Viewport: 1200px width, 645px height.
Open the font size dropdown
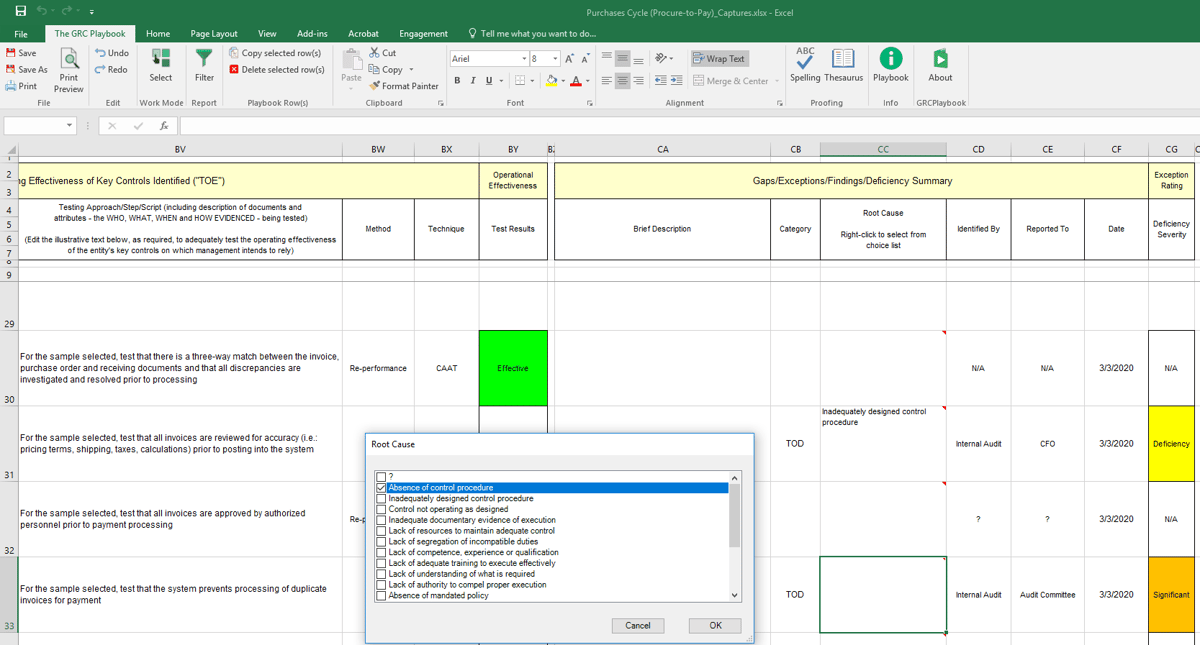coord(556,59)
